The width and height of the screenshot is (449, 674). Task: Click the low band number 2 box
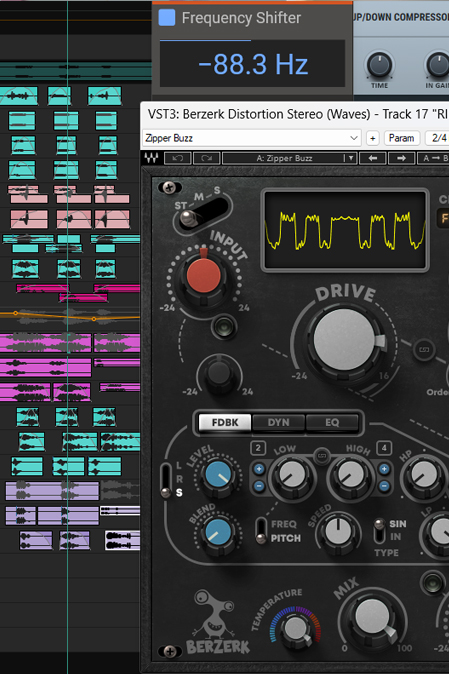258,448
